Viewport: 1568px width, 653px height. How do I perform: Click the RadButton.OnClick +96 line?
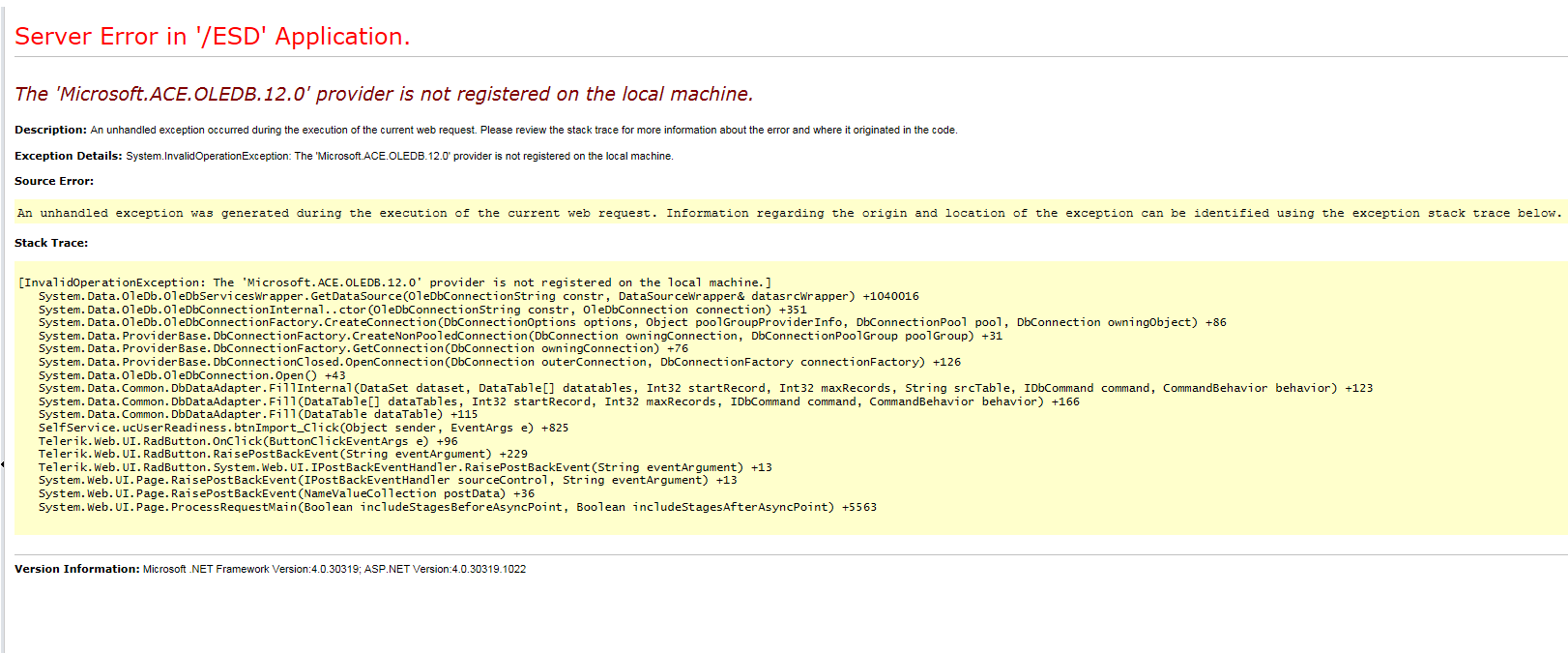[248, 441]
